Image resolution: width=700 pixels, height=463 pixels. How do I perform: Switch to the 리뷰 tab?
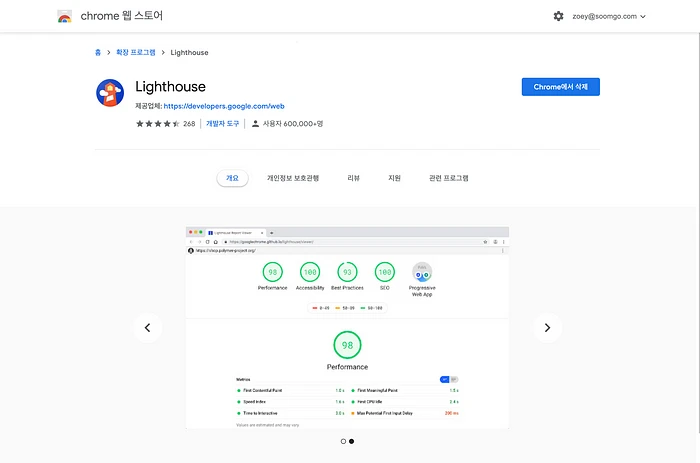click(353, 178)
